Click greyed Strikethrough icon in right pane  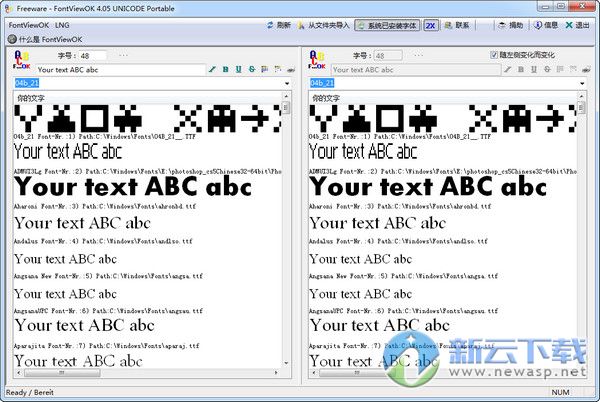[547, 69]
